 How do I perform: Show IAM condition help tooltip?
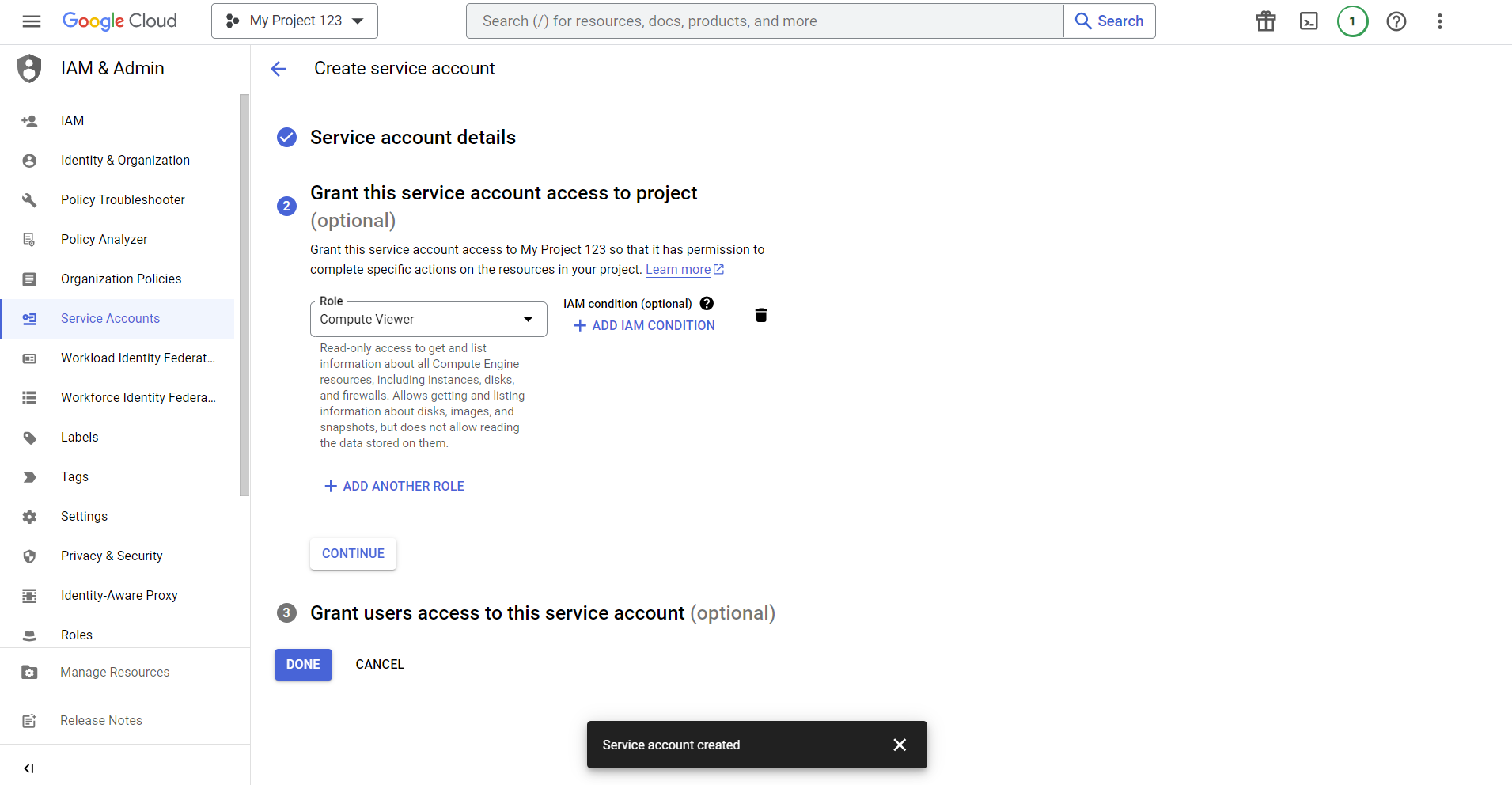pos(707,303)
